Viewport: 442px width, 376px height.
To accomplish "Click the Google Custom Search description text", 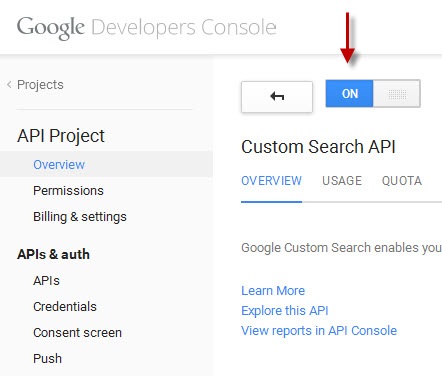I will [x=341, y=248].
